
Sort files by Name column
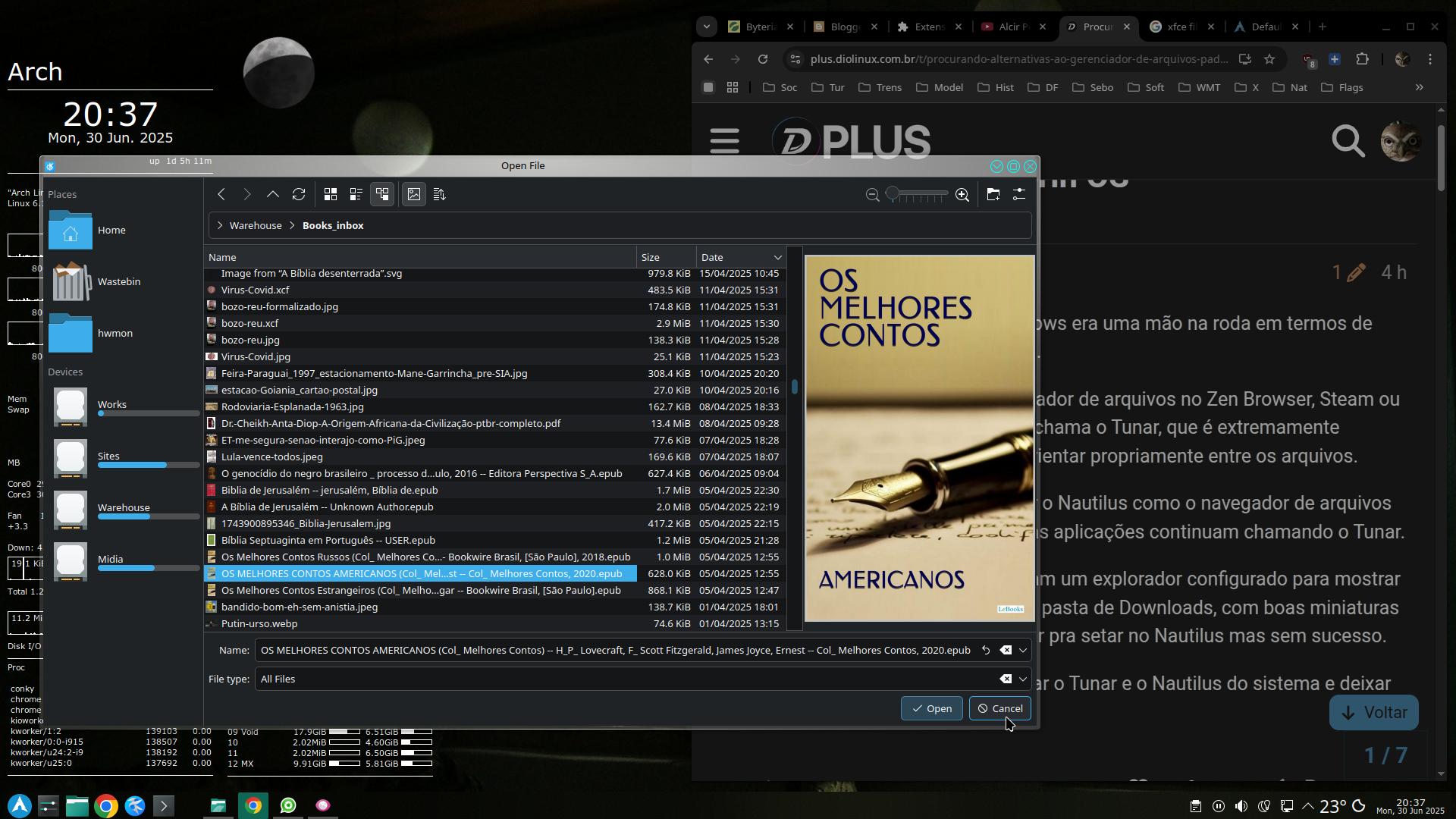421,258
